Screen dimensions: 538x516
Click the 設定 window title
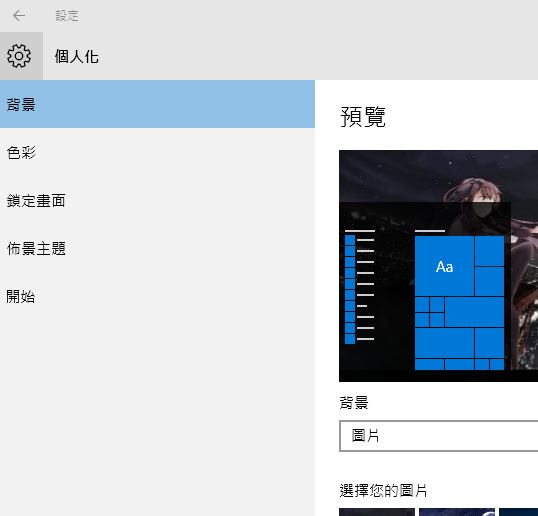coord(67,16)
